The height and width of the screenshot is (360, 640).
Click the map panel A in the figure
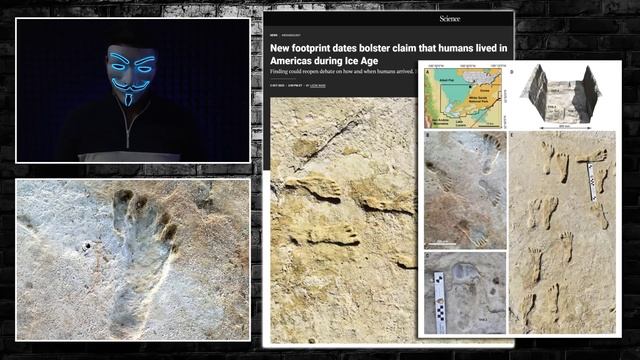pyautogui.click(x=464, y=98)
